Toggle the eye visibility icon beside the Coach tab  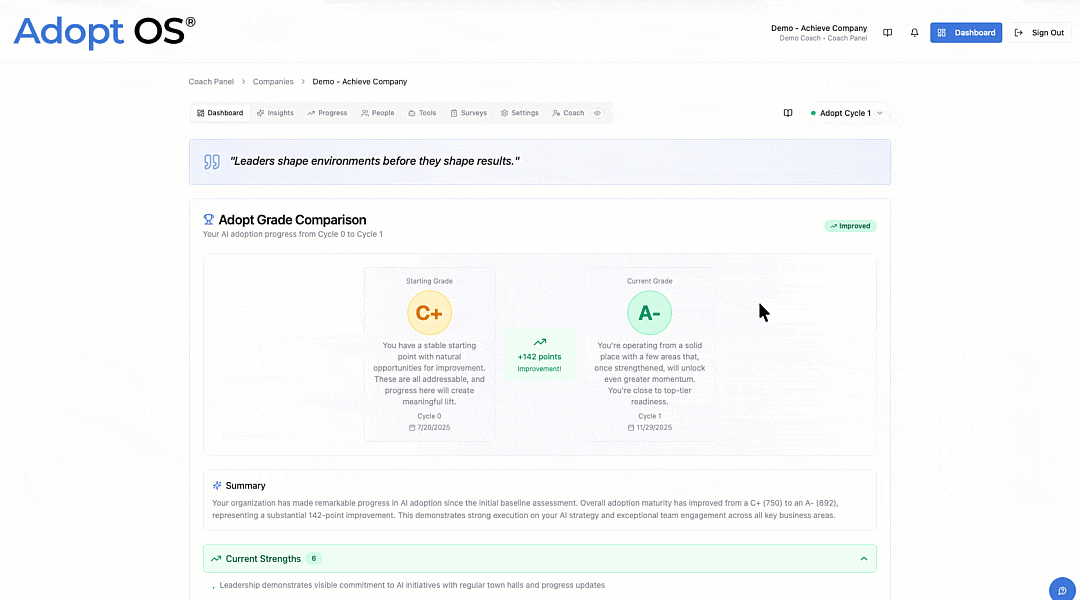(597, 113)
